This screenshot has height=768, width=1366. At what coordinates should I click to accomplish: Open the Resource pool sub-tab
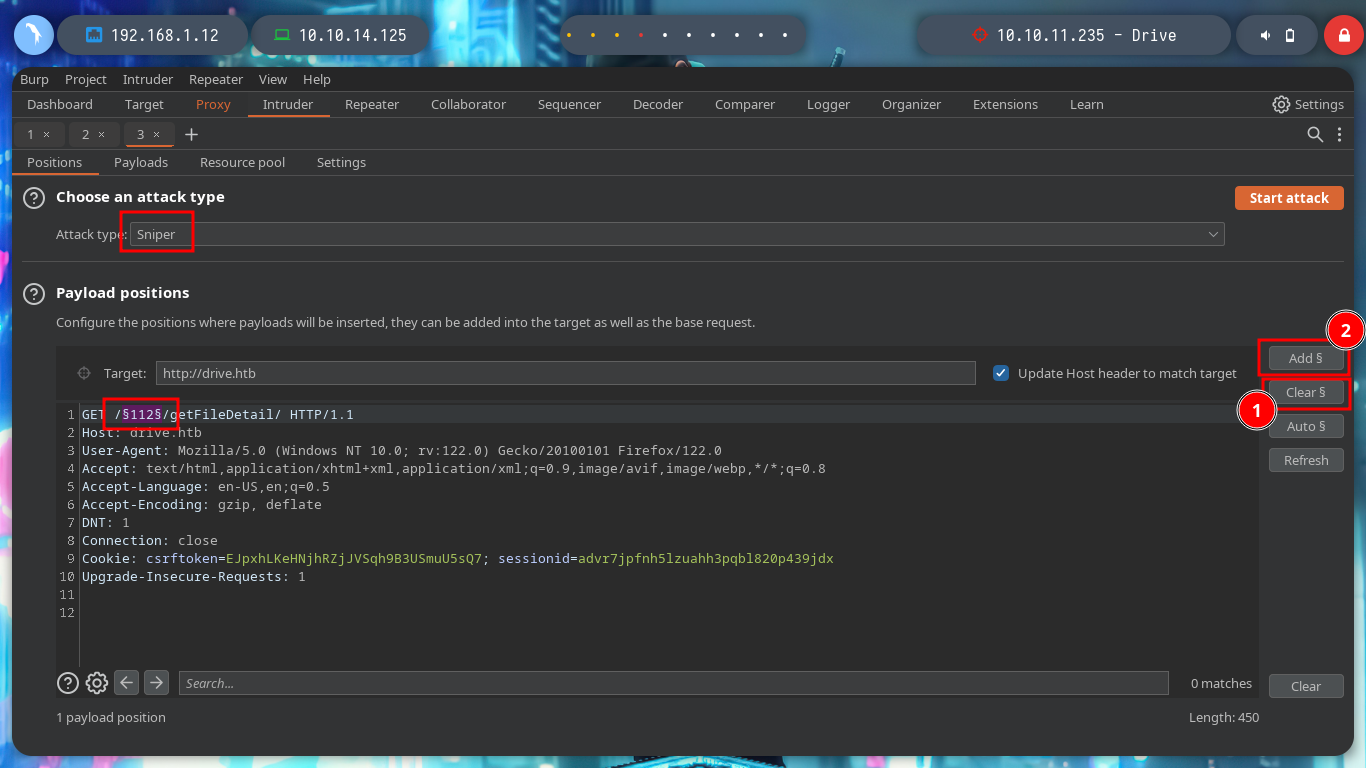242,162
